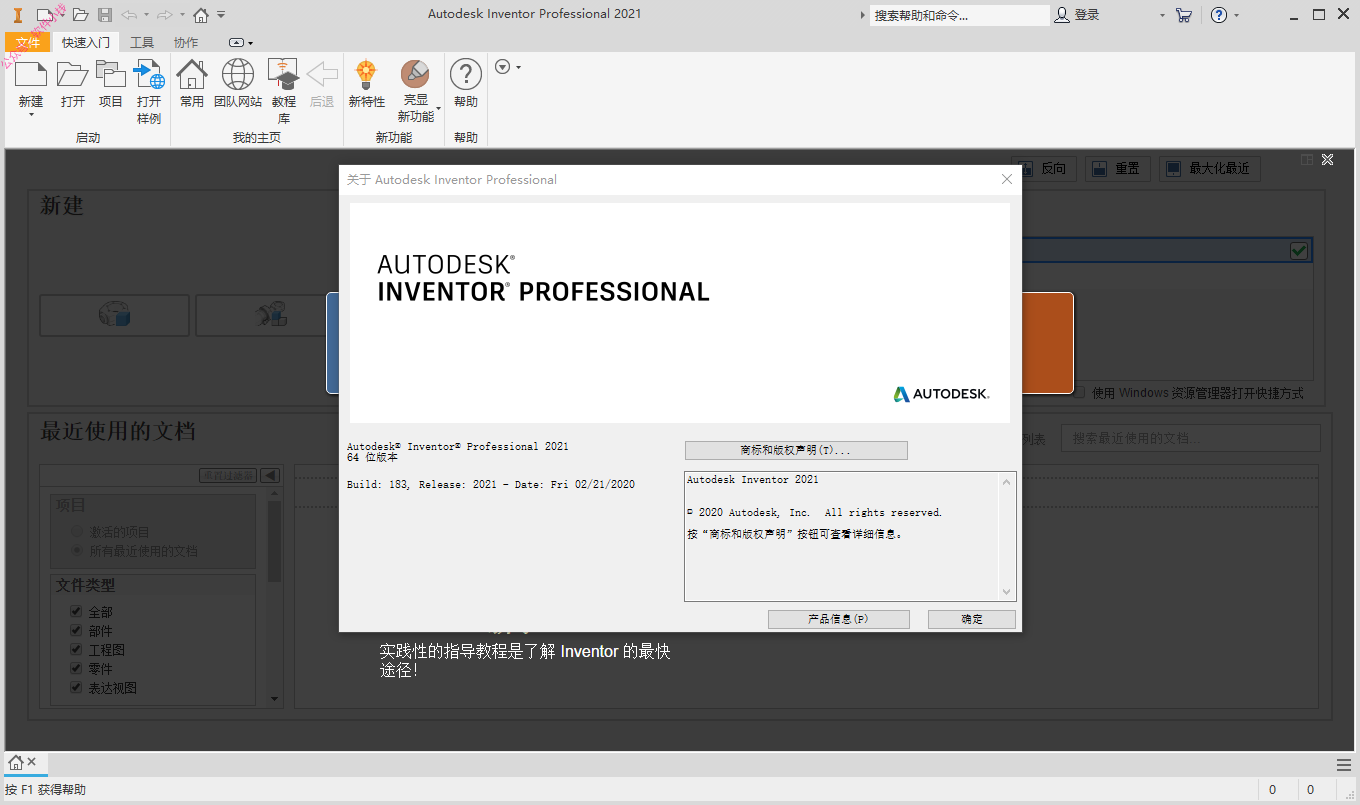Click the Redo arrow in quick access toolbar
Image resolution: width=1360 pixels, height=805 pixels.
point(165,15)
